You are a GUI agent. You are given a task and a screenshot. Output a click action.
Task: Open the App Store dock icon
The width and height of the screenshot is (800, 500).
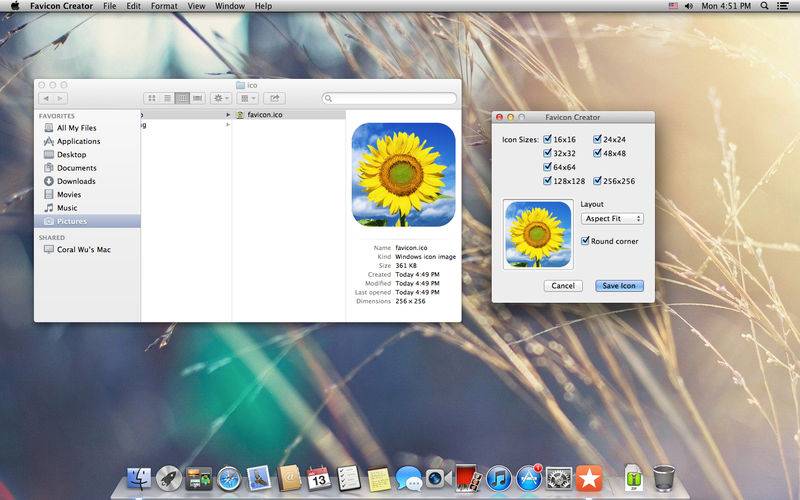pos(529,479)
